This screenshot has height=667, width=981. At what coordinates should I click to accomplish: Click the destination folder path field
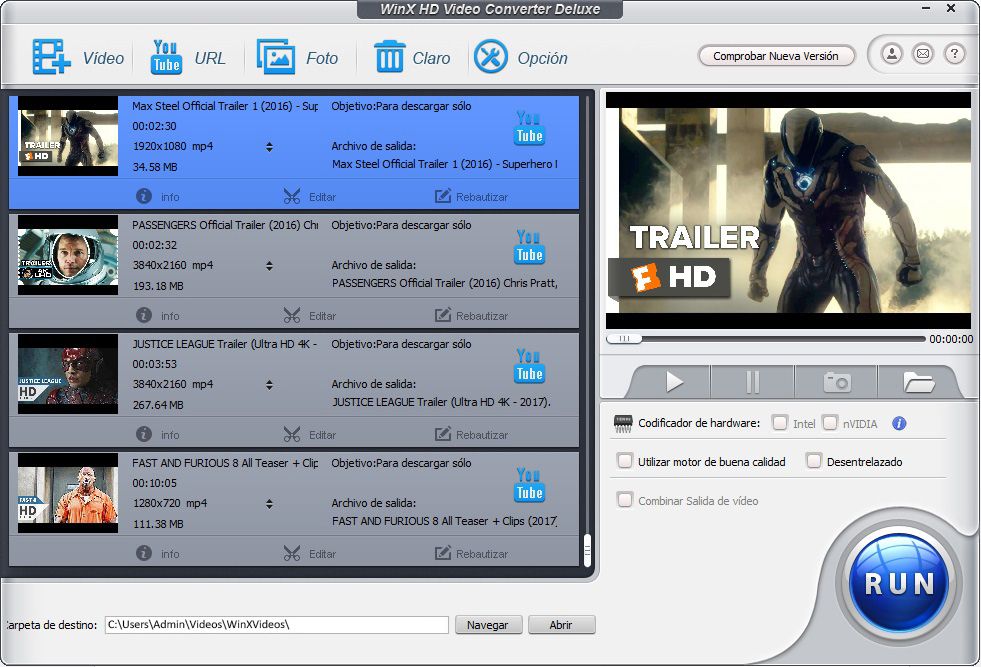point(277,625)
